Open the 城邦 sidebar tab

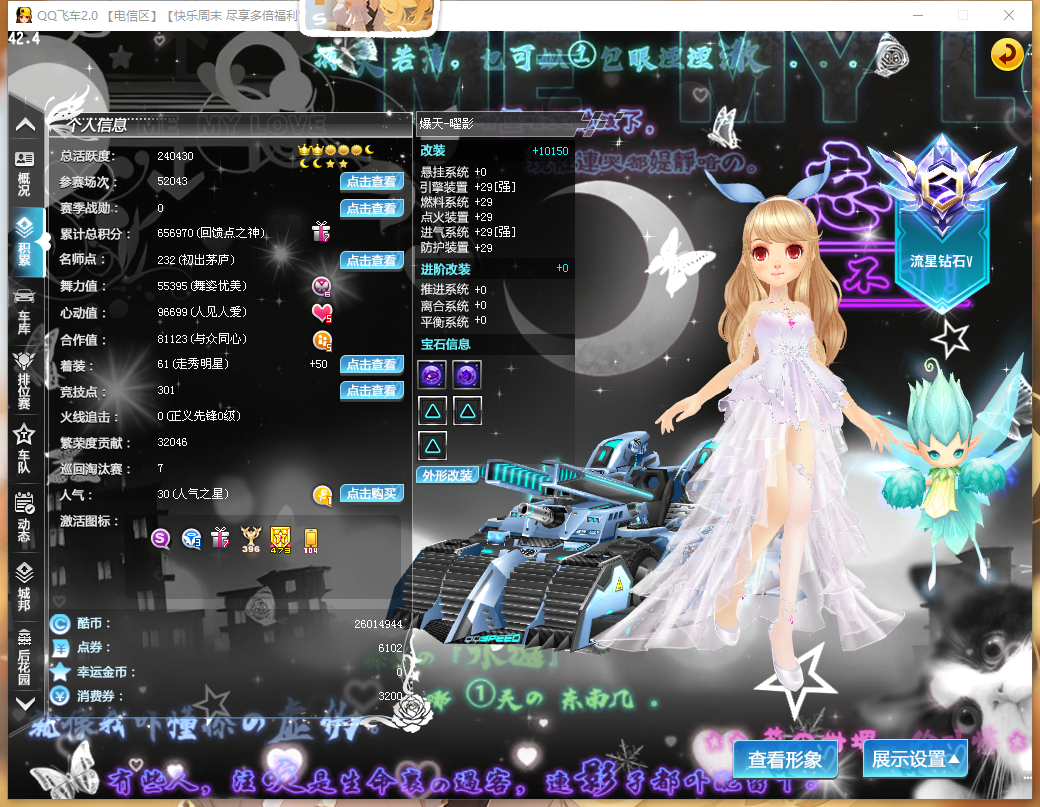click(25, 586)
